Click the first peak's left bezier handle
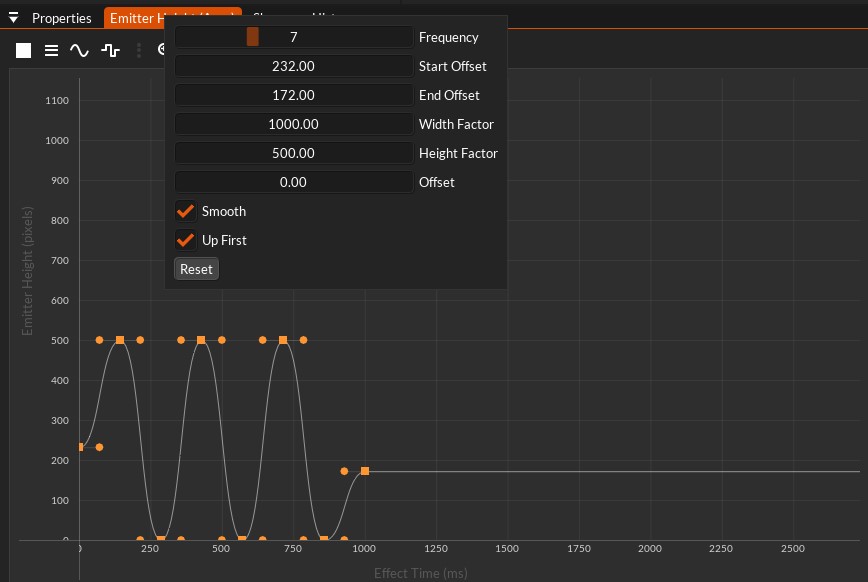This screenshot has height=582, width=868. (x=99, y=340)
